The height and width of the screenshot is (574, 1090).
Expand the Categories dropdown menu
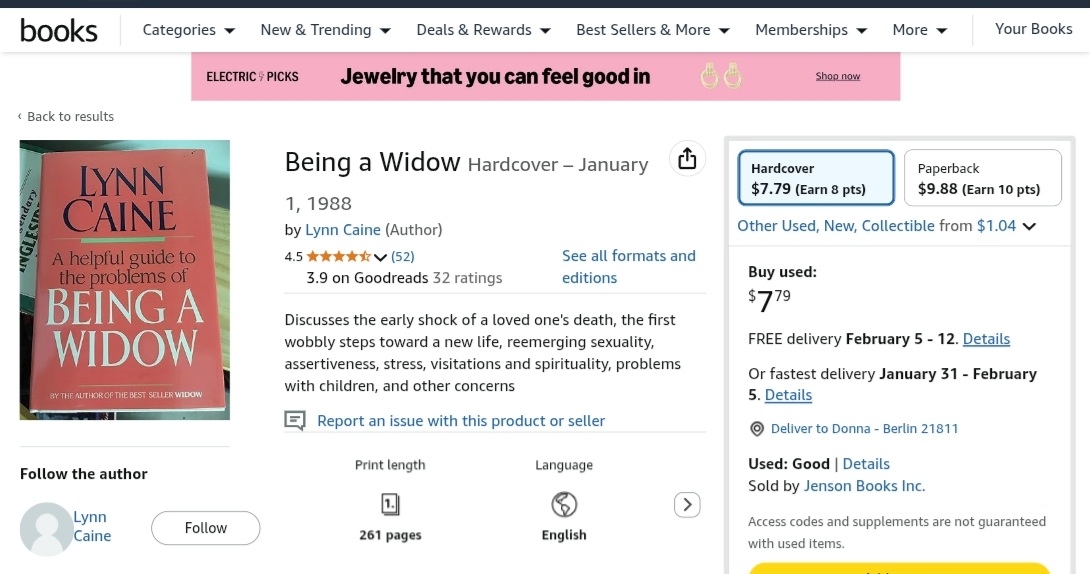click(x=189, y=30)
